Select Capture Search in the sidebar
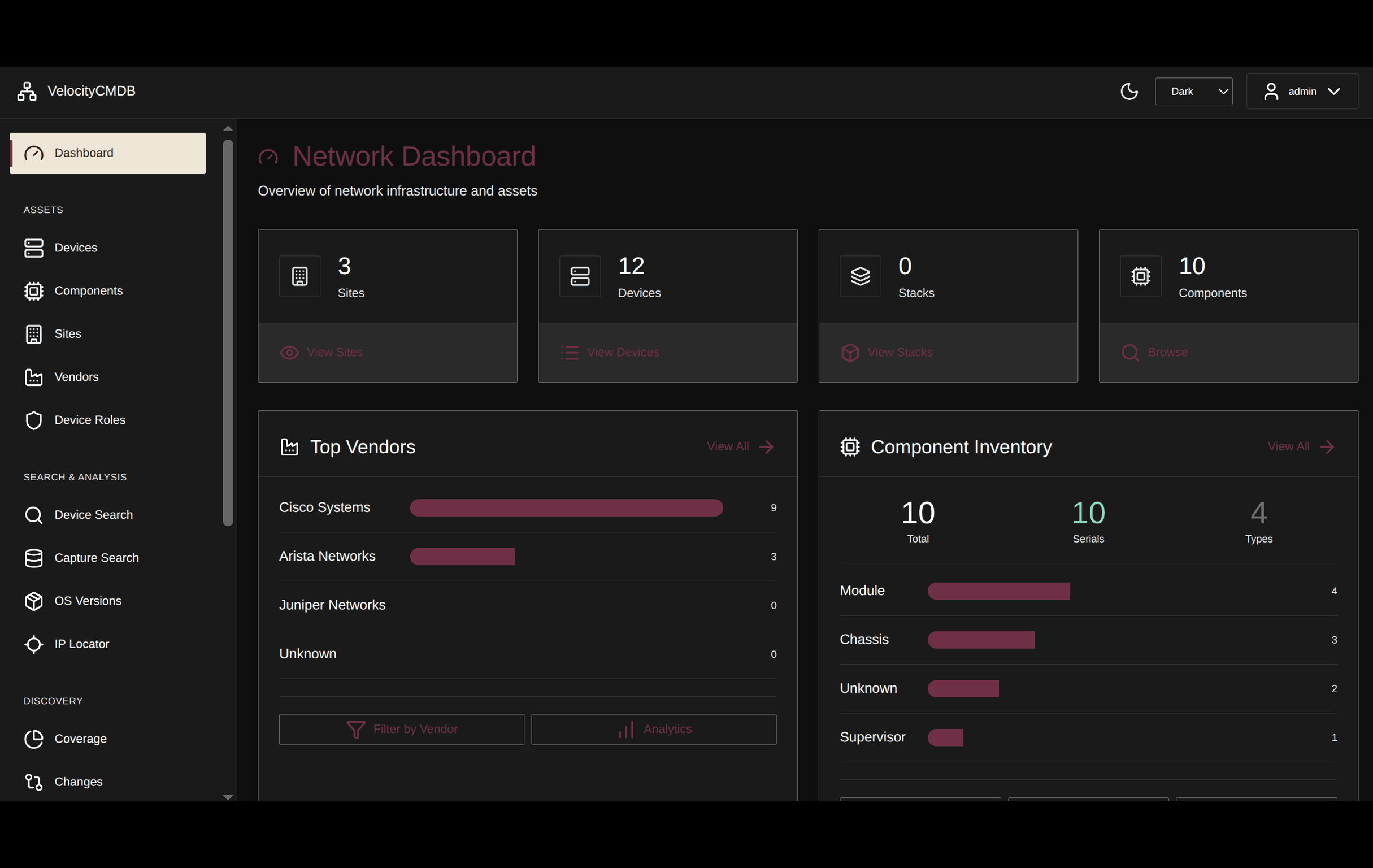 tap(97, 558)
